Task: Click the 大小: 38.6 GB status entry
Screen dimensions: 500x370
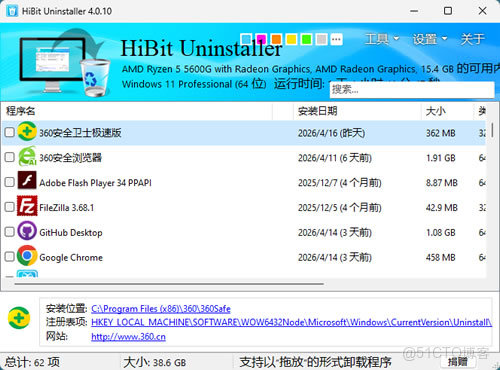Action: point(155,362)
